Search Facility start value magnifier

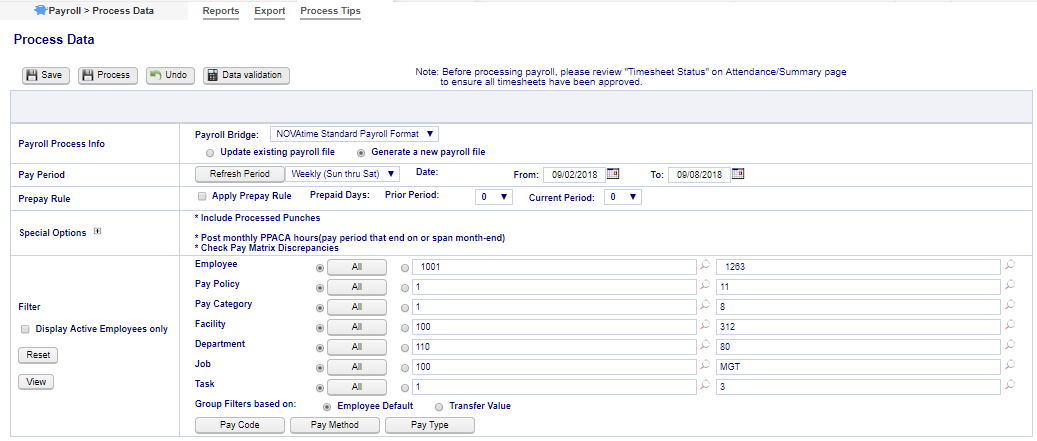705,325
